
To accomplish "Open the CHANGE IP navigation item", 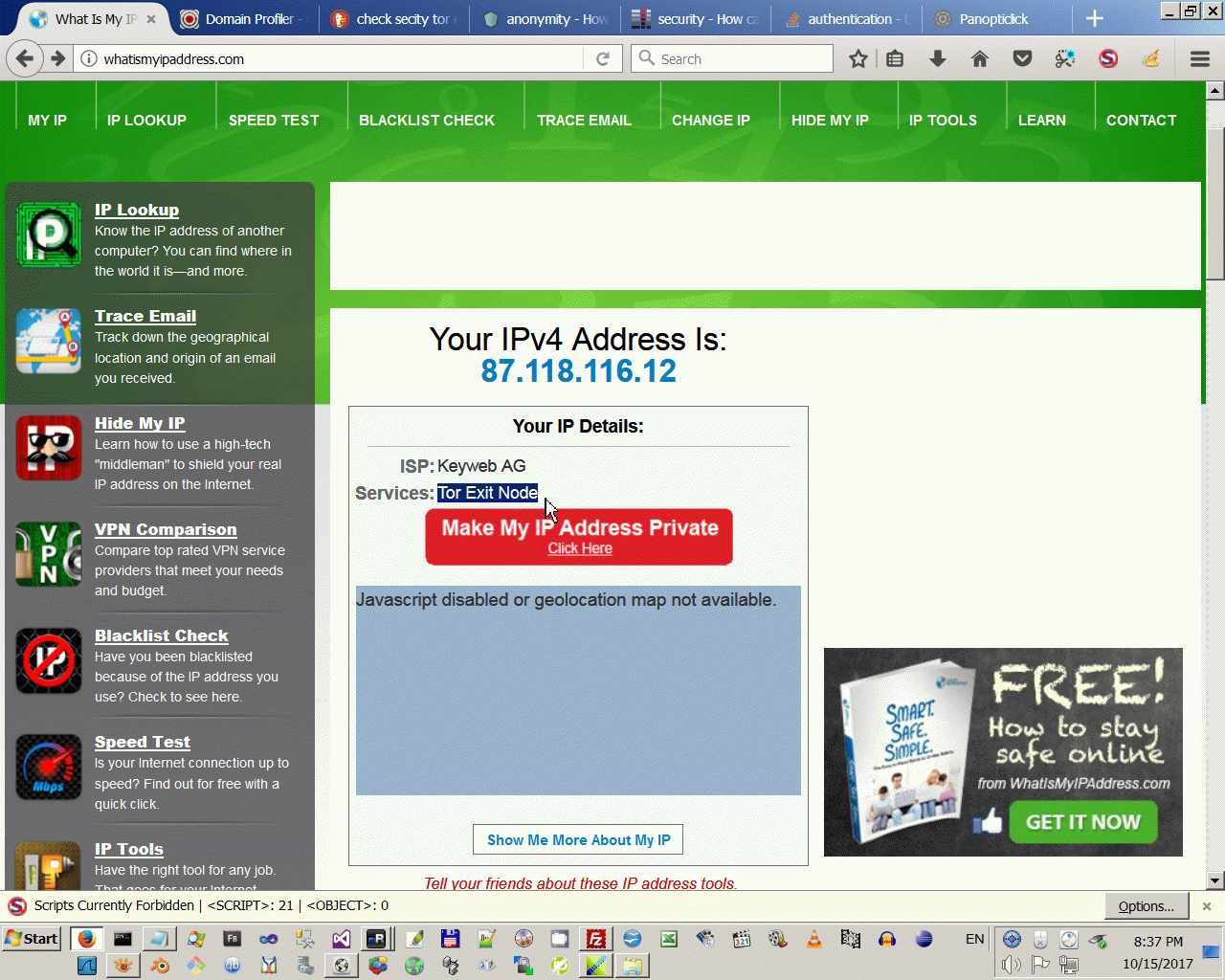I will coord(711,121).
